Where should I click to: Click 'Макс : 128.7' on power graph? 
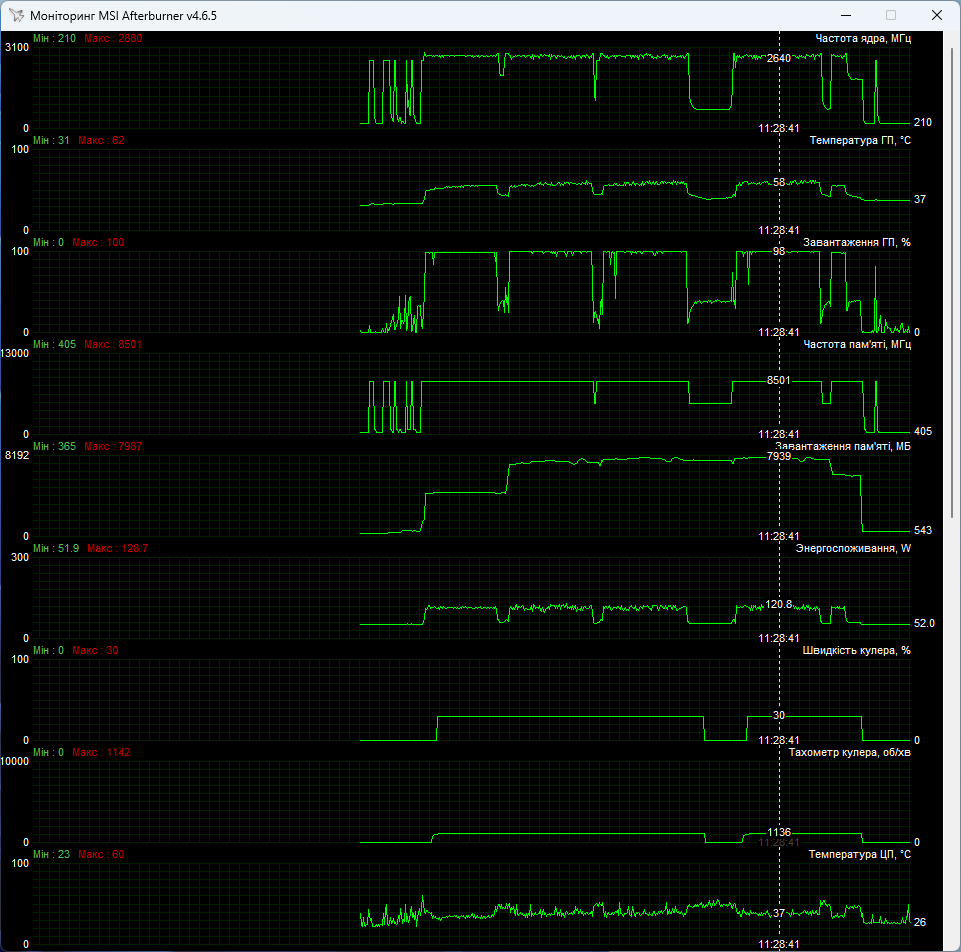click(118, 549)
